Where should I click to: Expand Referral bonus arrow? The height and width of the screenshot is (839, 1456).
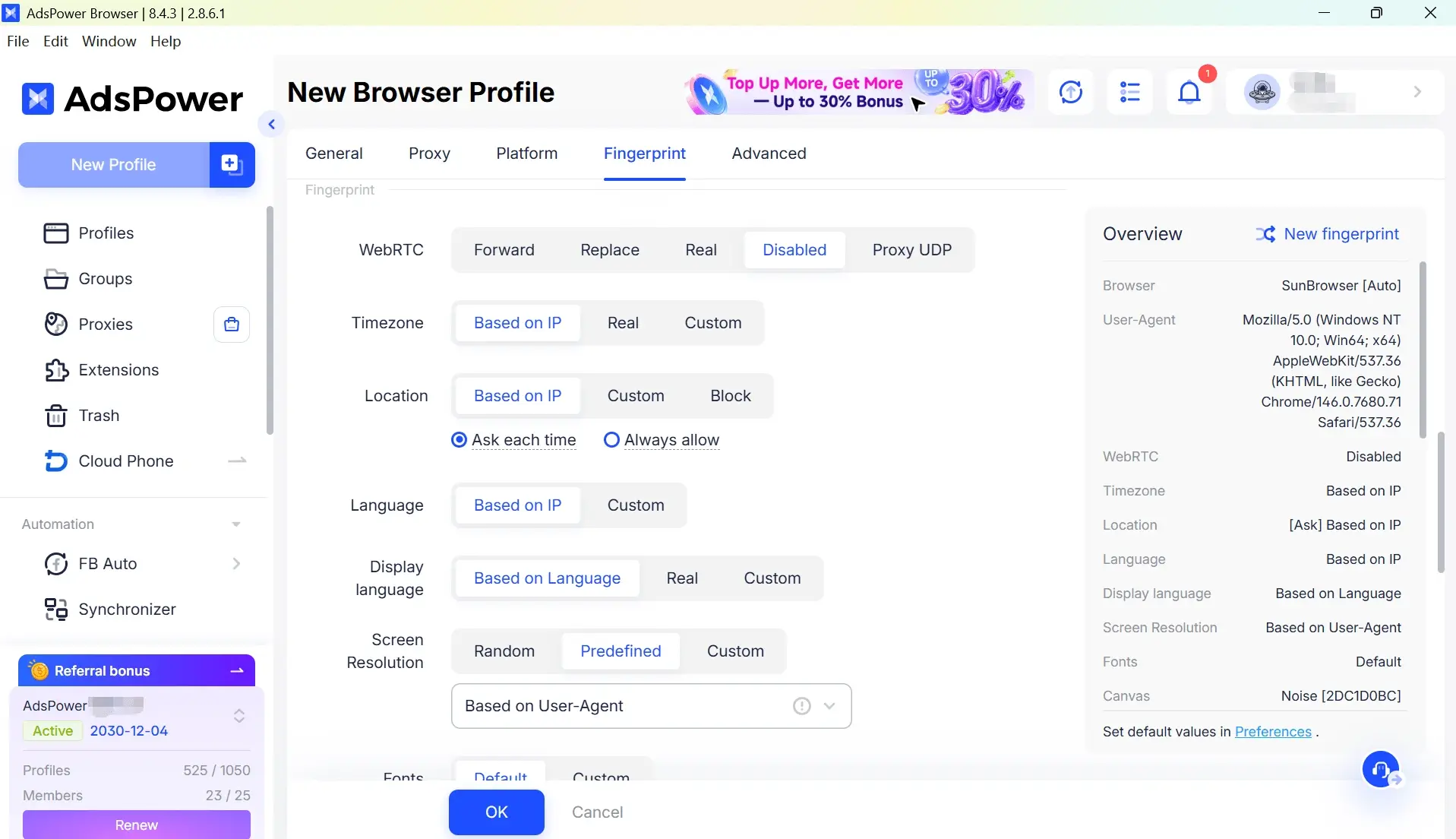pyautogui.click(x=237, y=670)
